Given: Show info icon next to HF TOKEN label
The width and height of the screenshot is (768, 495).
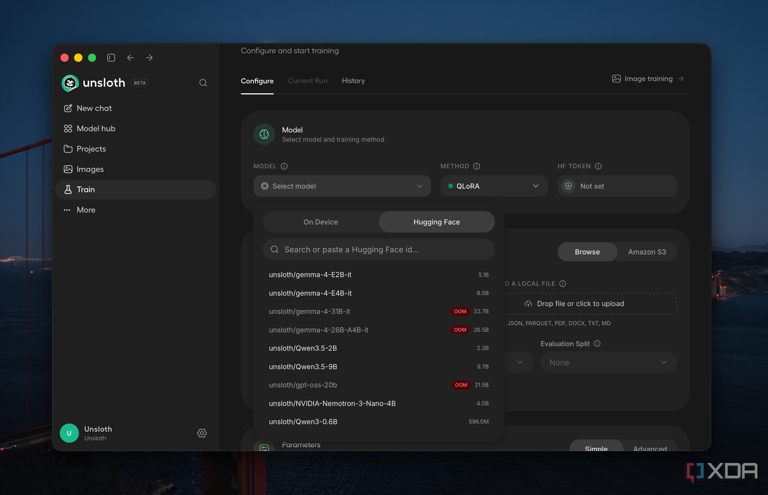Looking at the screenshot, I should point(598,166).
